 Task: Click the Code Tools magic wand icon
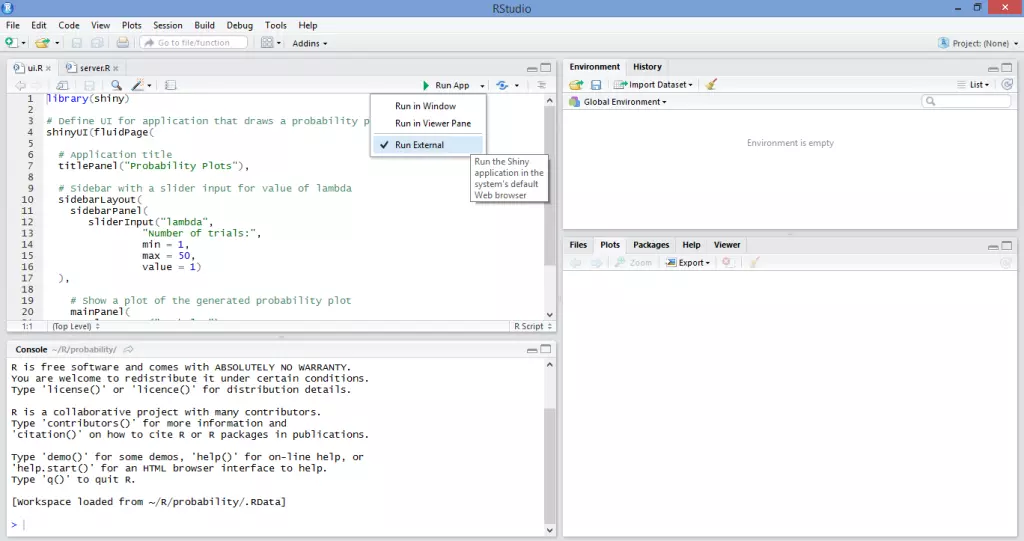(x=137, y=85)
